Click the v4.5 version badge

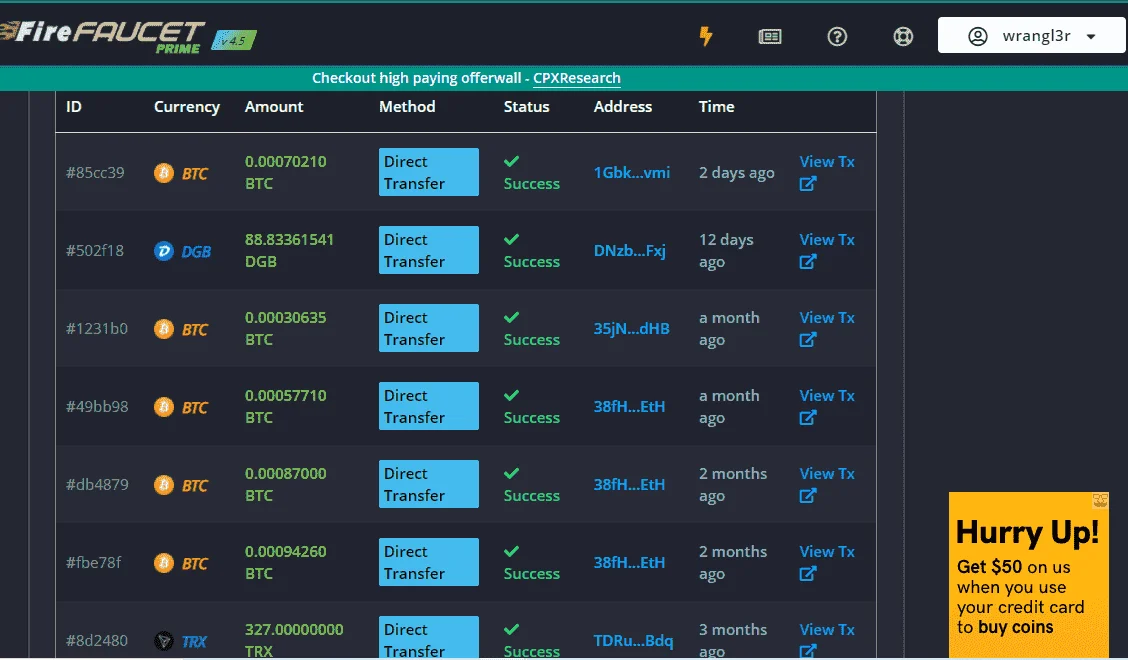click(x=234, y=40)
